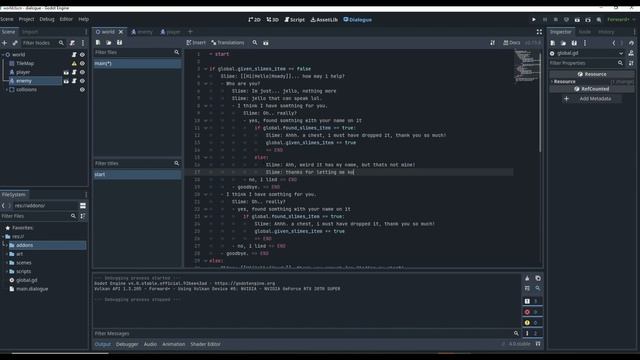Create new resource in Inspector
Screen dimensions: 640x360
click(x=553, y=43)
